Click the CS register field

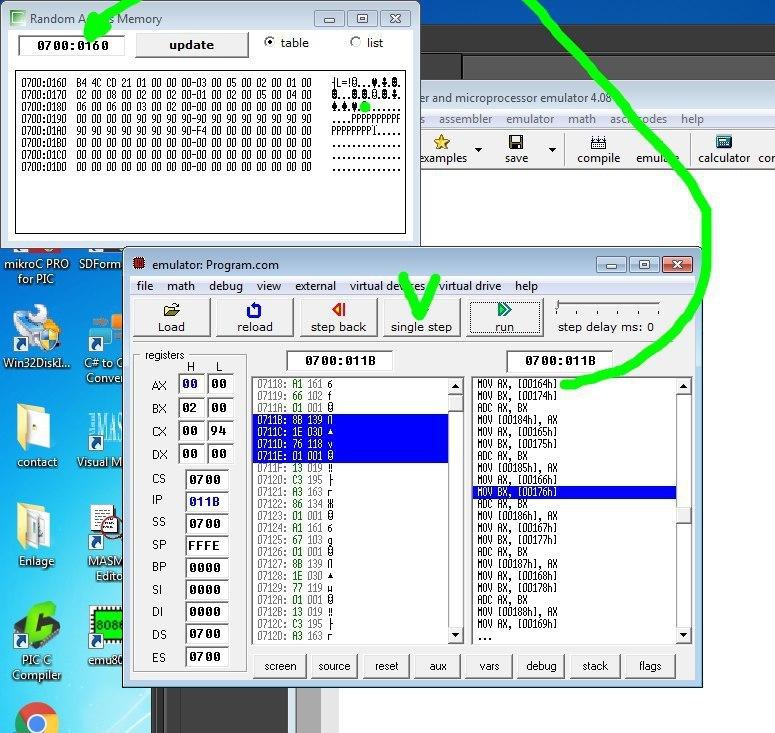click(206, 480)
